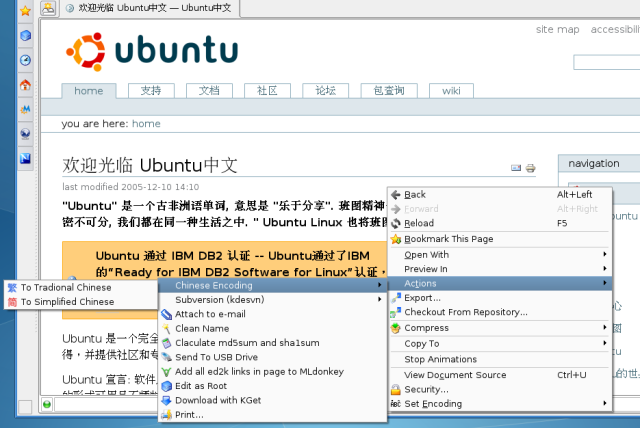This screenshot has width=640, height=428.
Task: Open the 支持 tab
Action: [151, 91]
